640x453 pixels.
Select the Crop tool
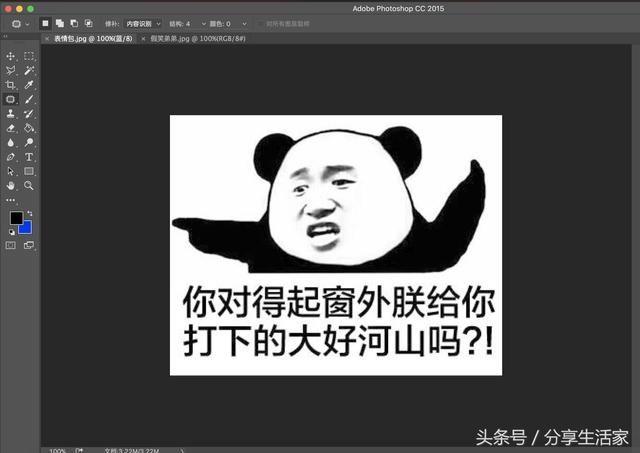(11, 85)
